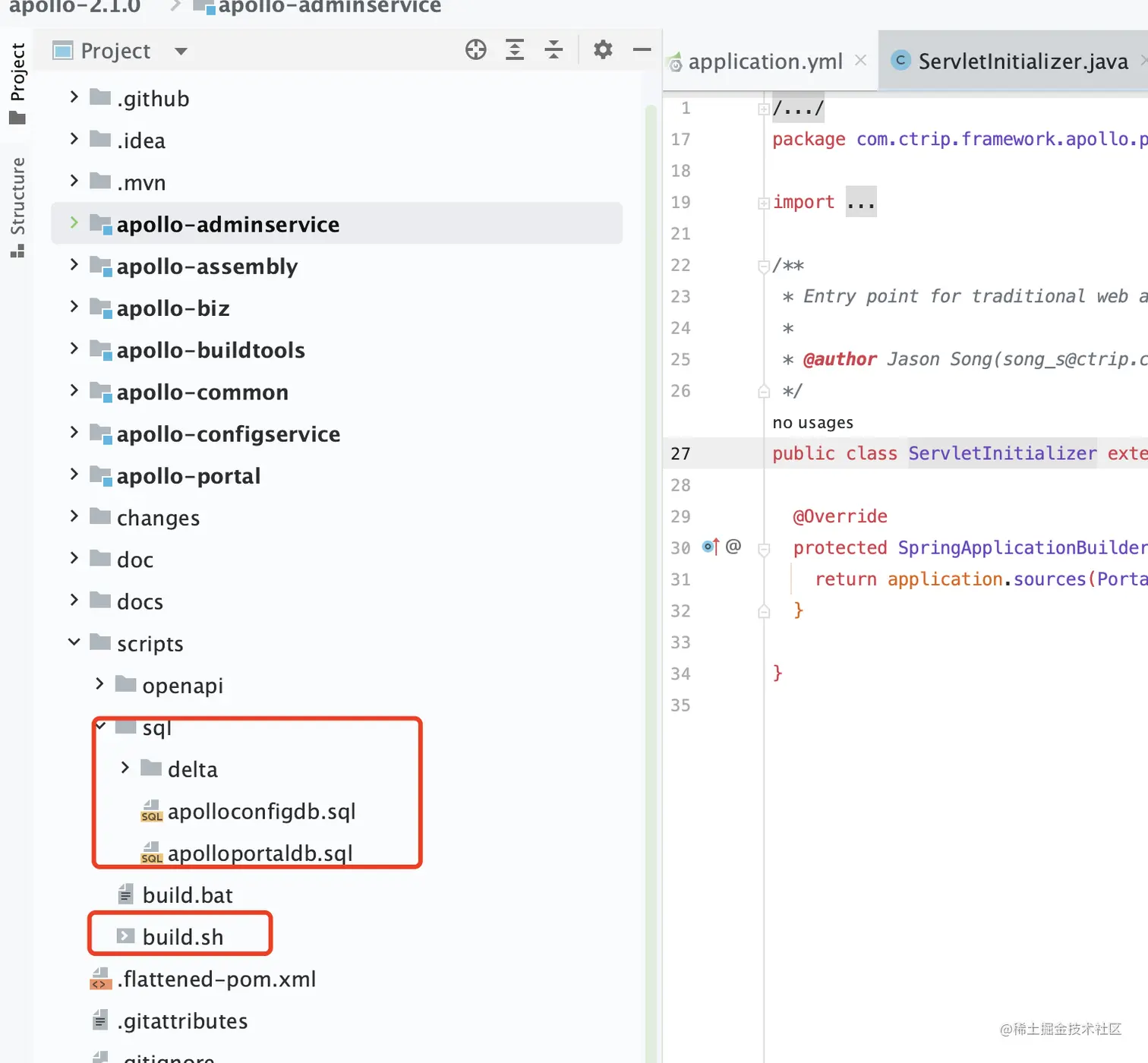This screenshot has width=1148, height=1063.
Task: Click the file icon beside build.bat
Action: pyautogui.click(x=126, y=894)
